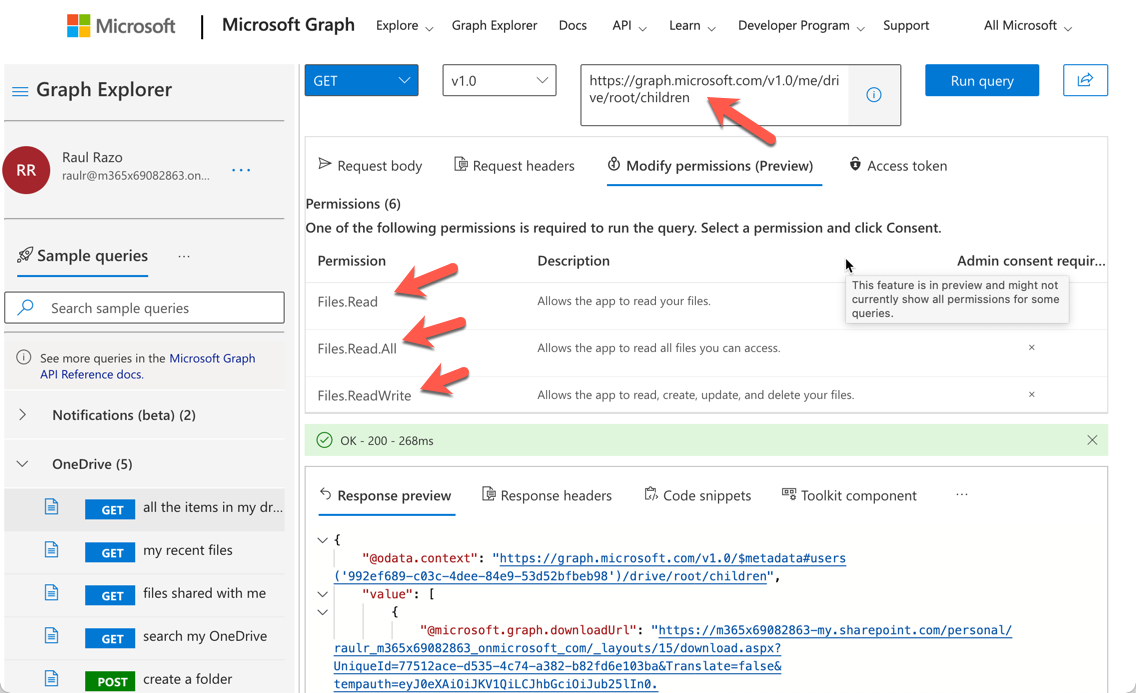
Task: Click document icon beside 'all the items in my dr...'
Action: point(51,506)
